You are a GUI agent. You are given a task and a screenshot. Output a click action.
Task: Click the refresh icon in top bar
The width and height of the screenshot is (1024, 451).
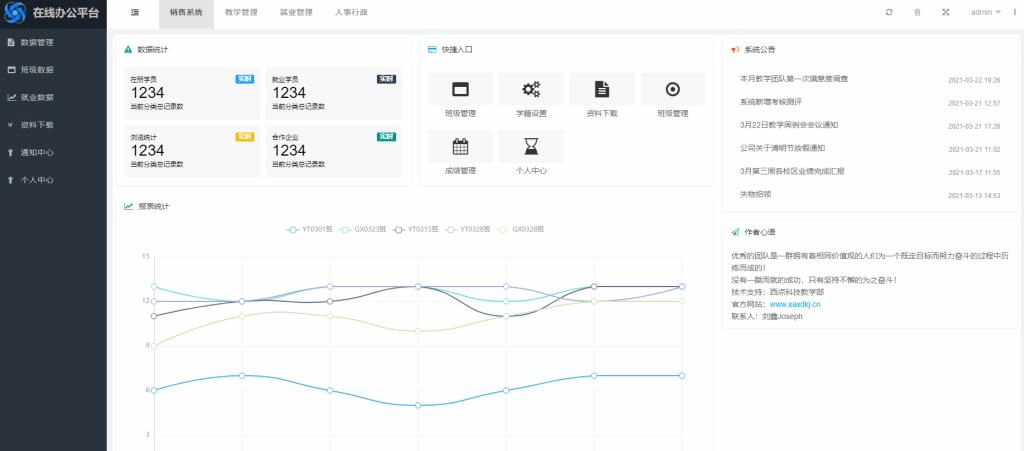coord(889,12)
